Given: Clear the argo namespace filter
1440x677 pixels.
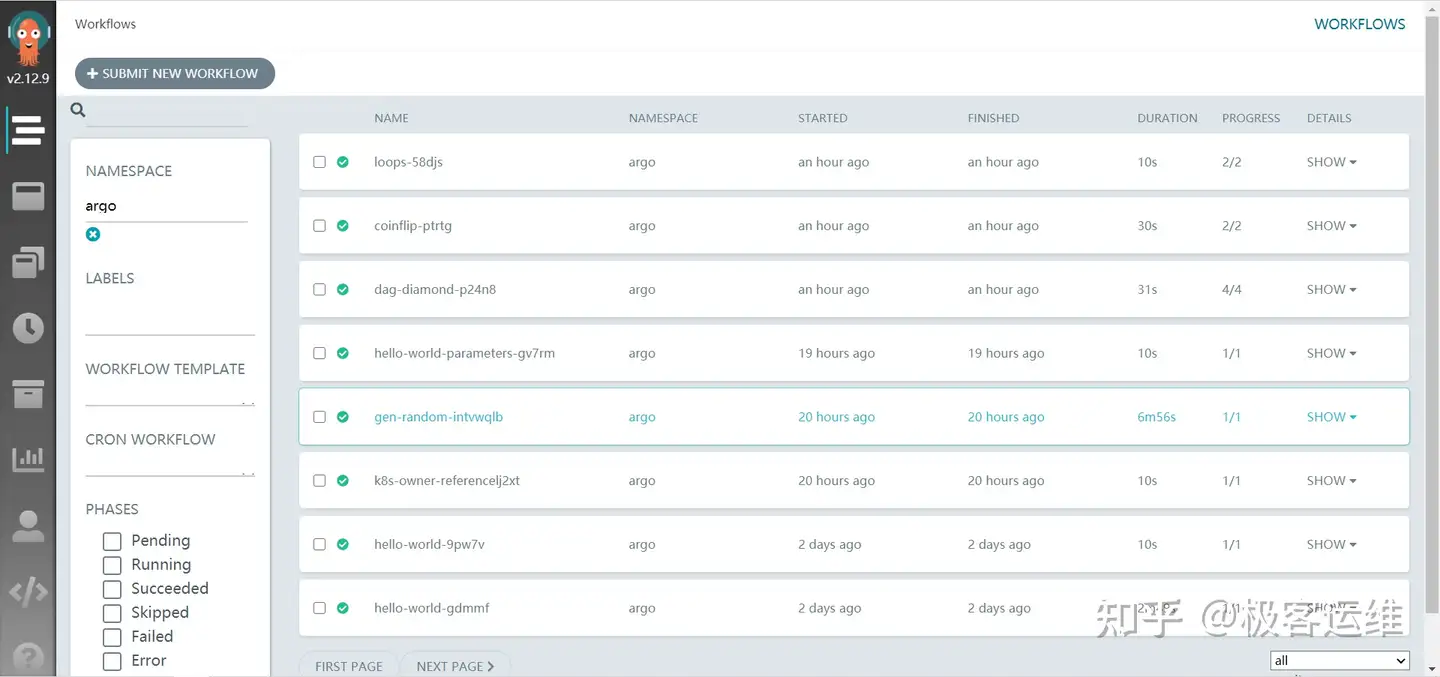Looking at the screenshot, I should [x=93, y=234].
